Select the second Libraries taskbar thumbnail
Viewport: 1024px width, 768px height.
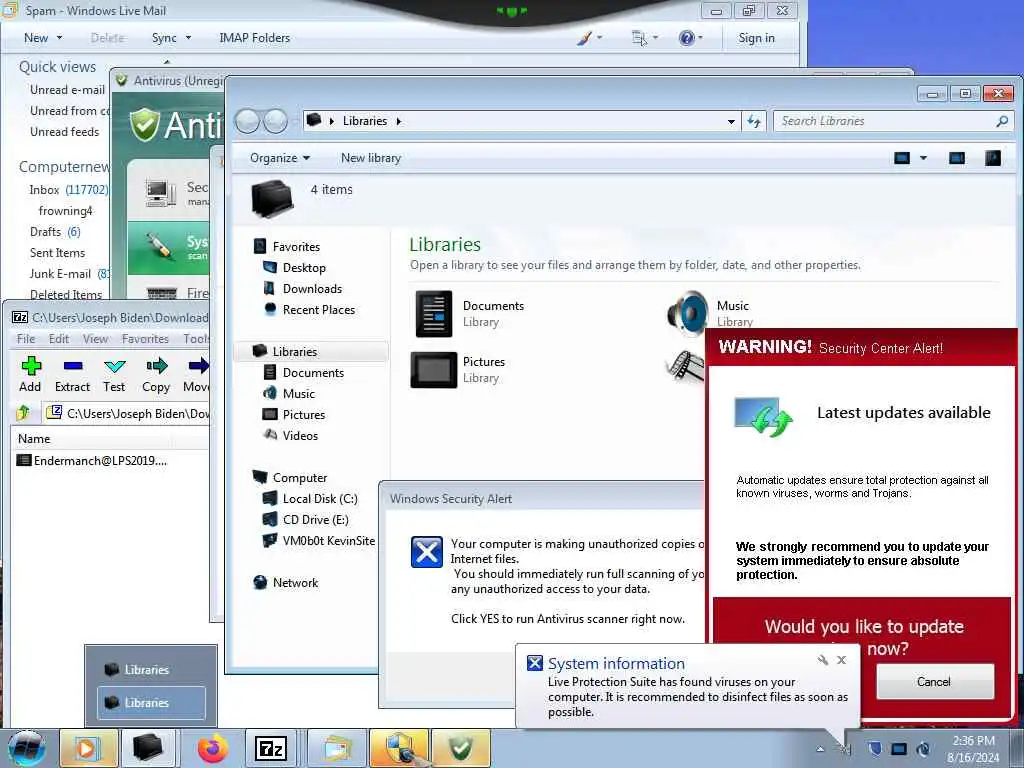point(152,703)
